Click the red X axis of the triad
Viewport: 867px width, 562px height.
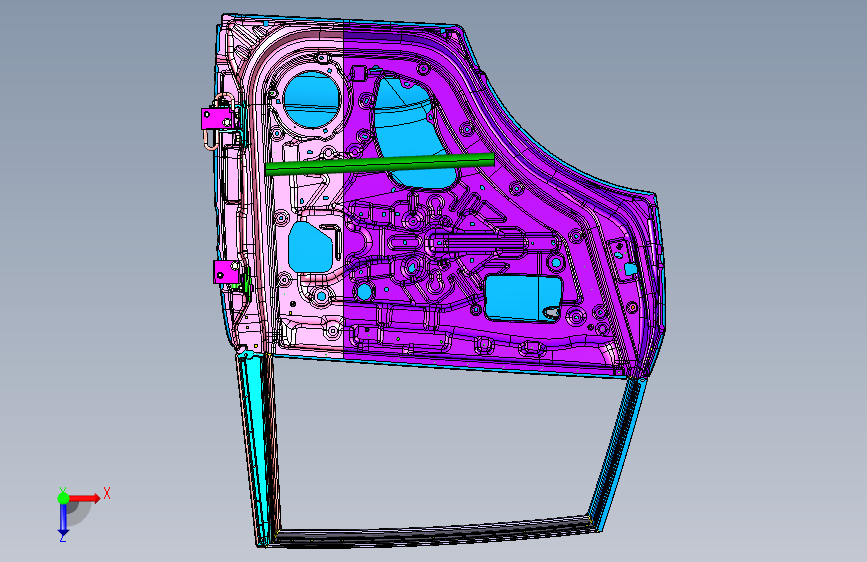(x=84, y=498)
